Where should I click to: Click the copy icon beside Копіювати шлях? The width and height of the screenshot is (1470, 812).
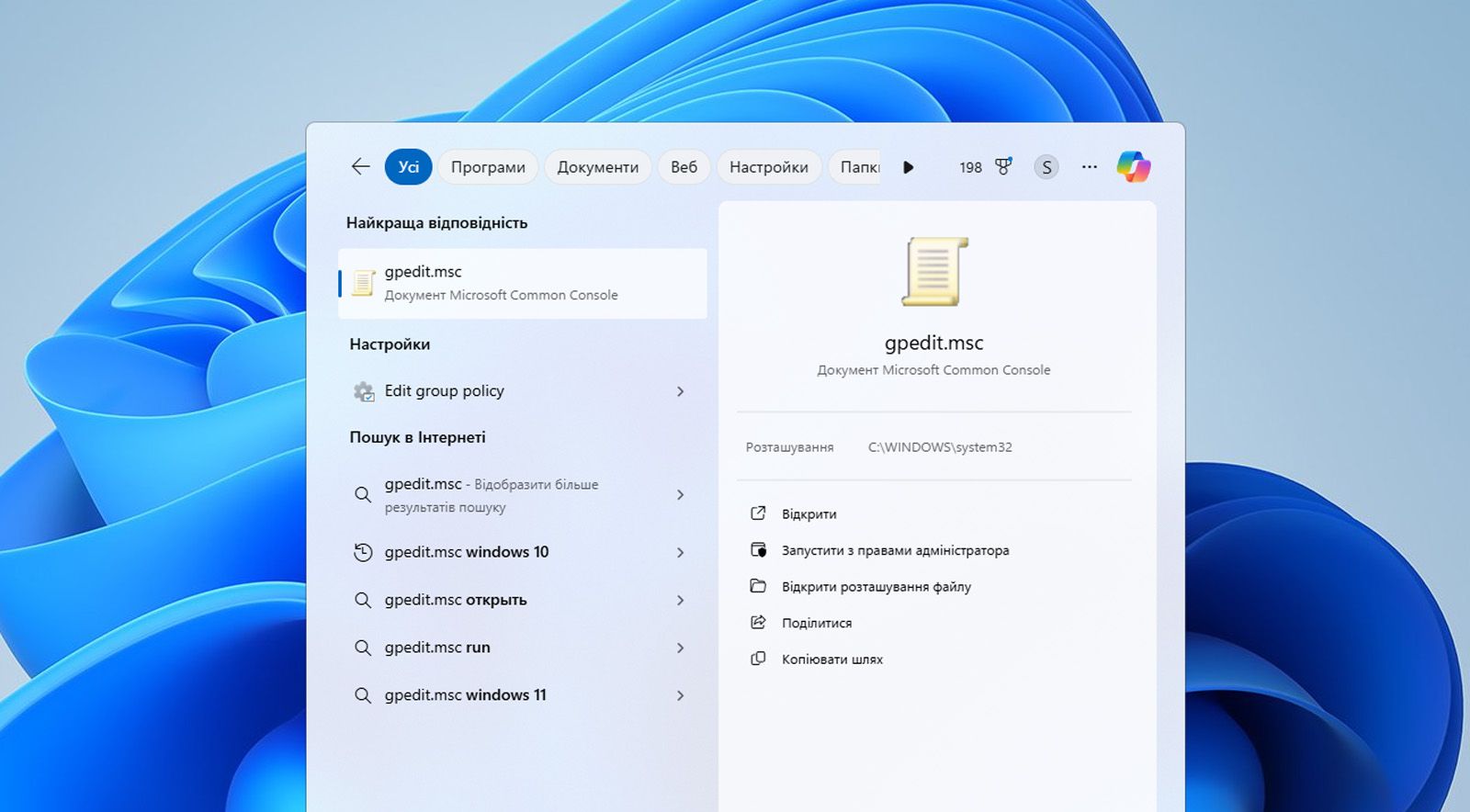click(758, 659)
